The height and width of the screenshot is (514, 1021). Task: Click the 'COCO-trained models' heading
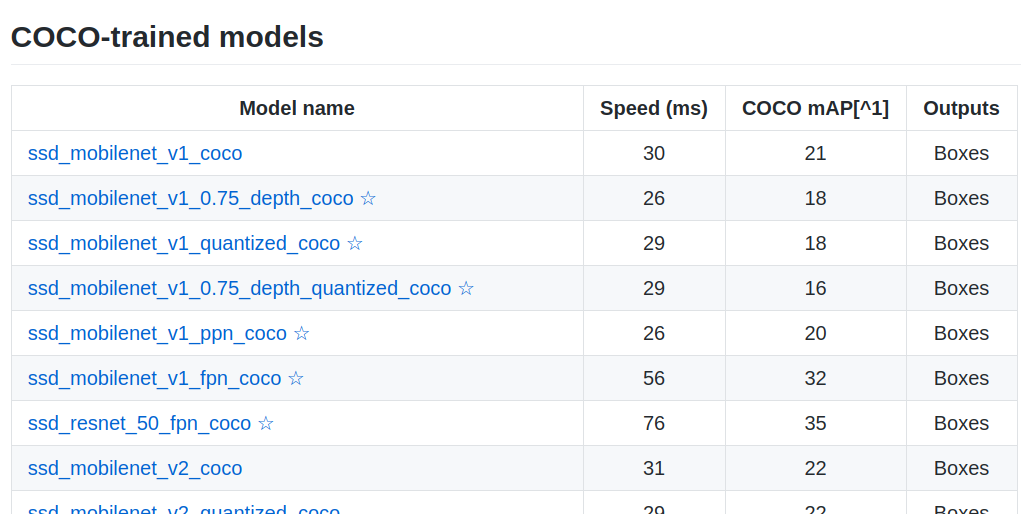[167, 36]
